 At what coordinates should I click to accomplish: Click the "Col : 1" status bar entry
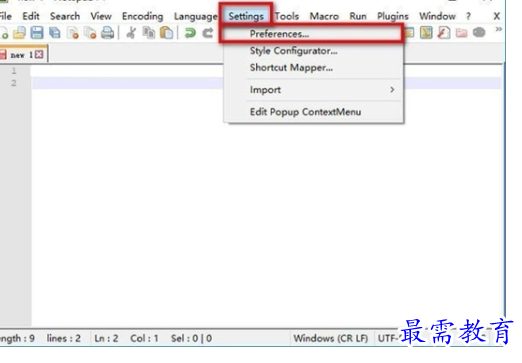click(144, 338)
